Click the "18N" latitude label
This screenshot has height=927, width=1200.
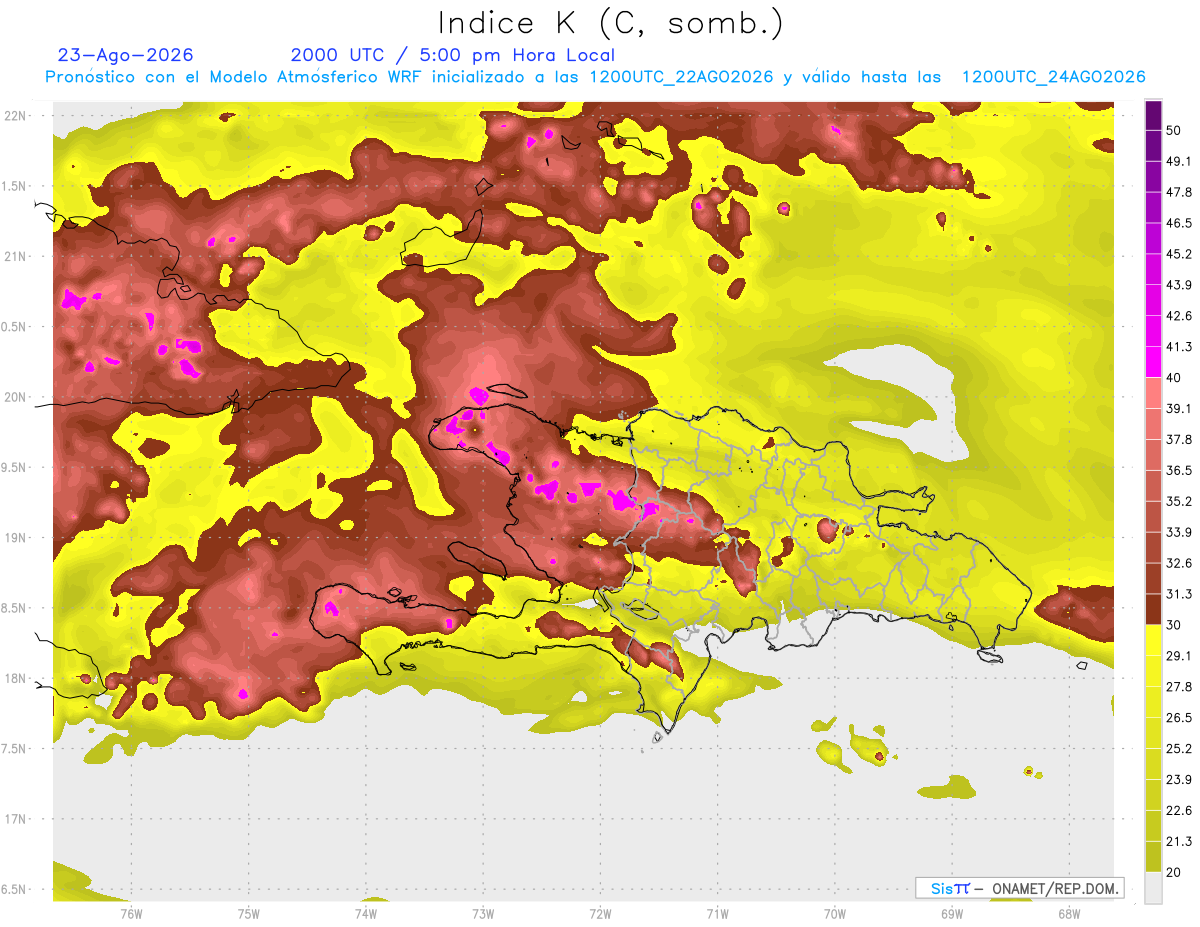[x=17, y=678]
